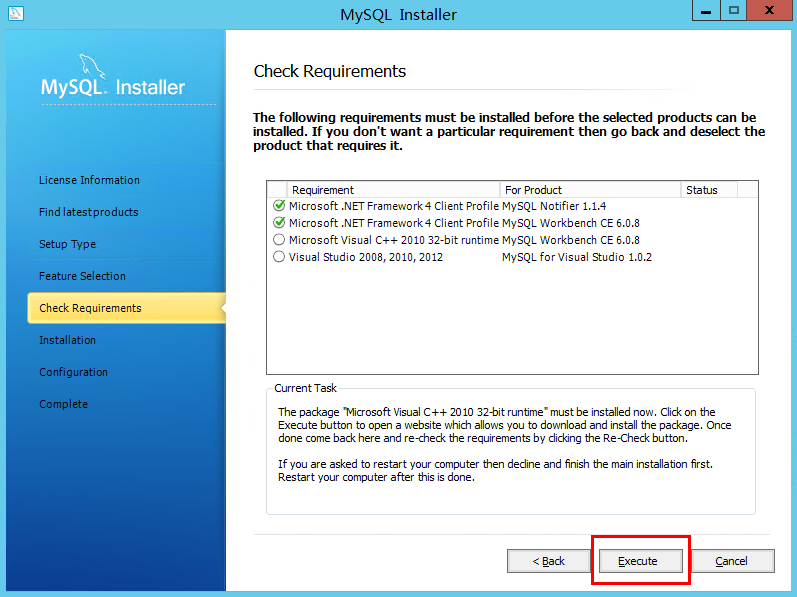Click green check icon for Workbench .NET row
Viewport: 797px width, 597px height.
pos(279,223)
